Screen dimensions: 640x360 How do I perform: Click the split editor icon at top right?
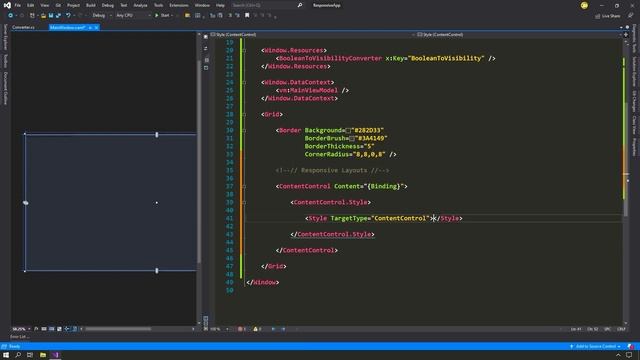[626, 35]
